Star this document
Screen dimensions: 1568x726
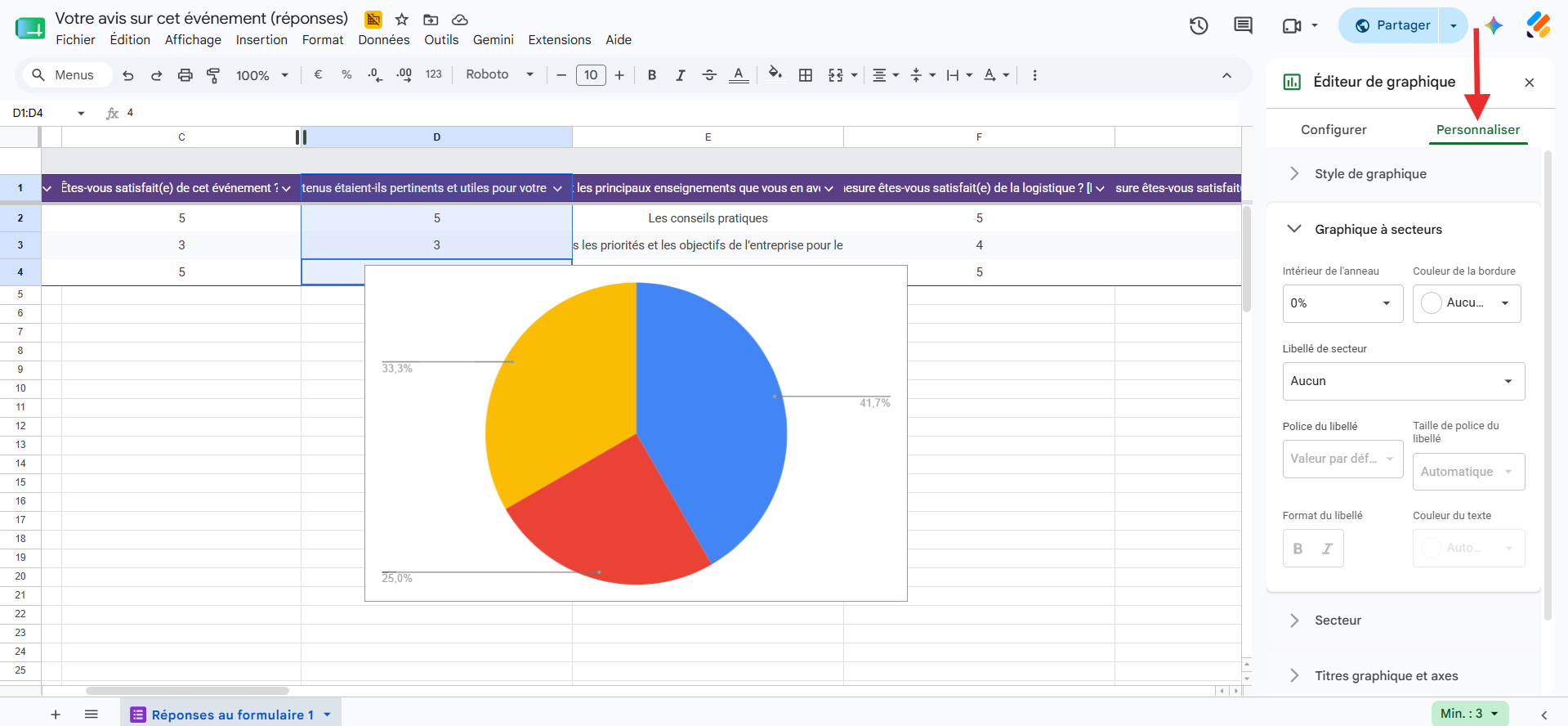click(401, 20)
